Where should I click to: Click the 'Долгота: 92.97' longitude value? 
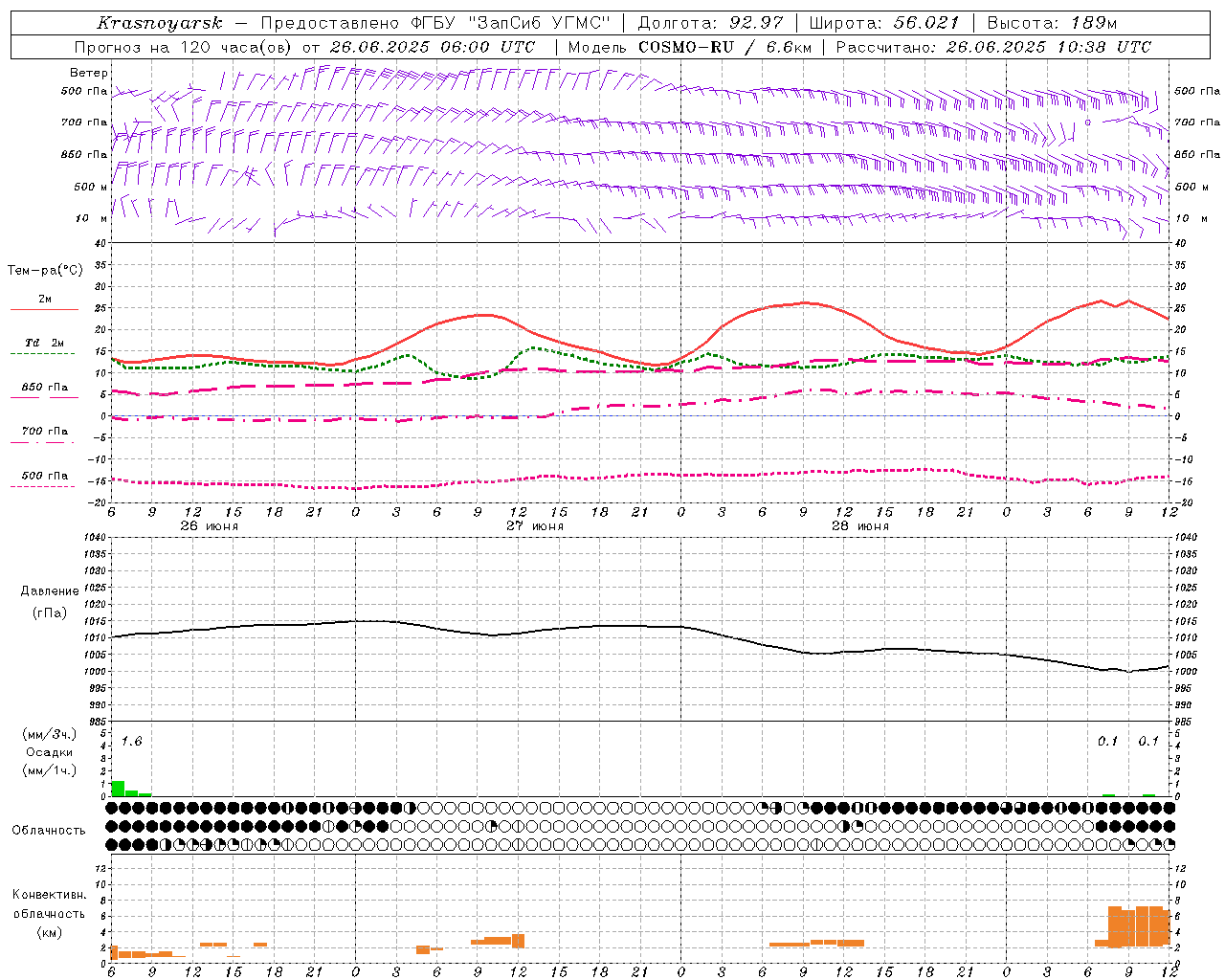click(710, 23)
